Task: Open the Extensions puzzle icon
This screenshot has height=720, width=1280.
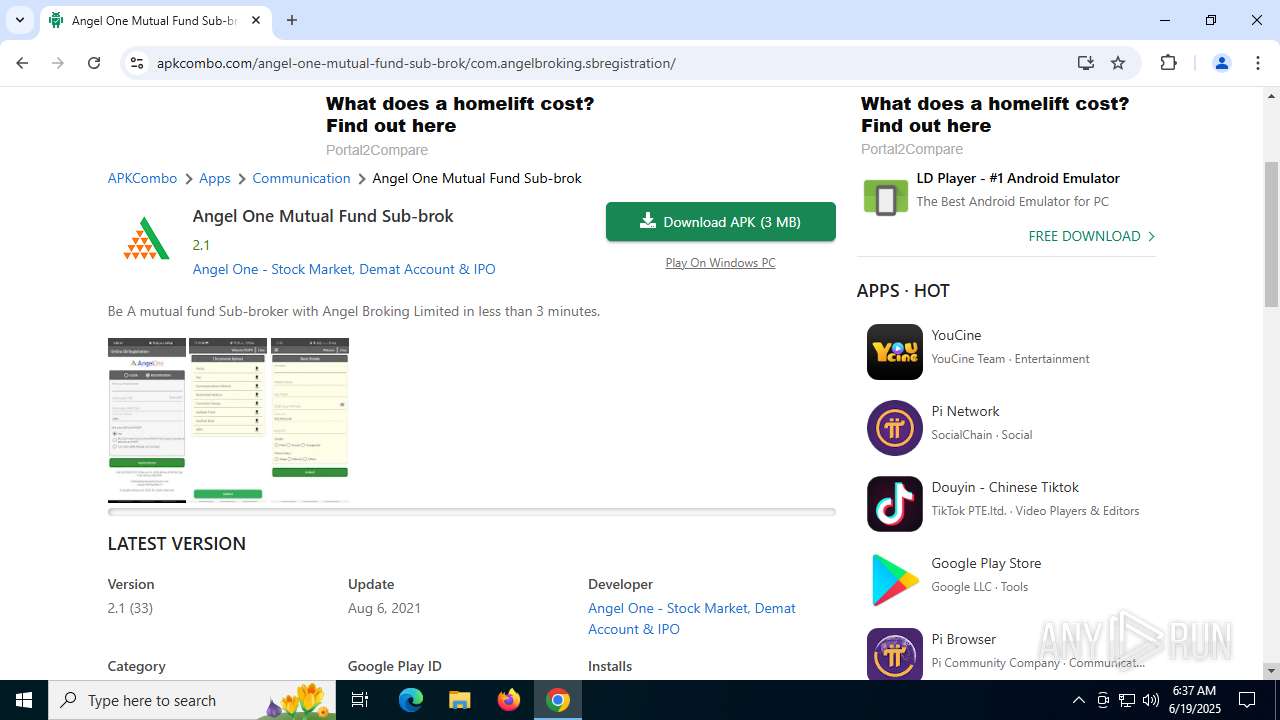Action: (x=1168, y=63)
